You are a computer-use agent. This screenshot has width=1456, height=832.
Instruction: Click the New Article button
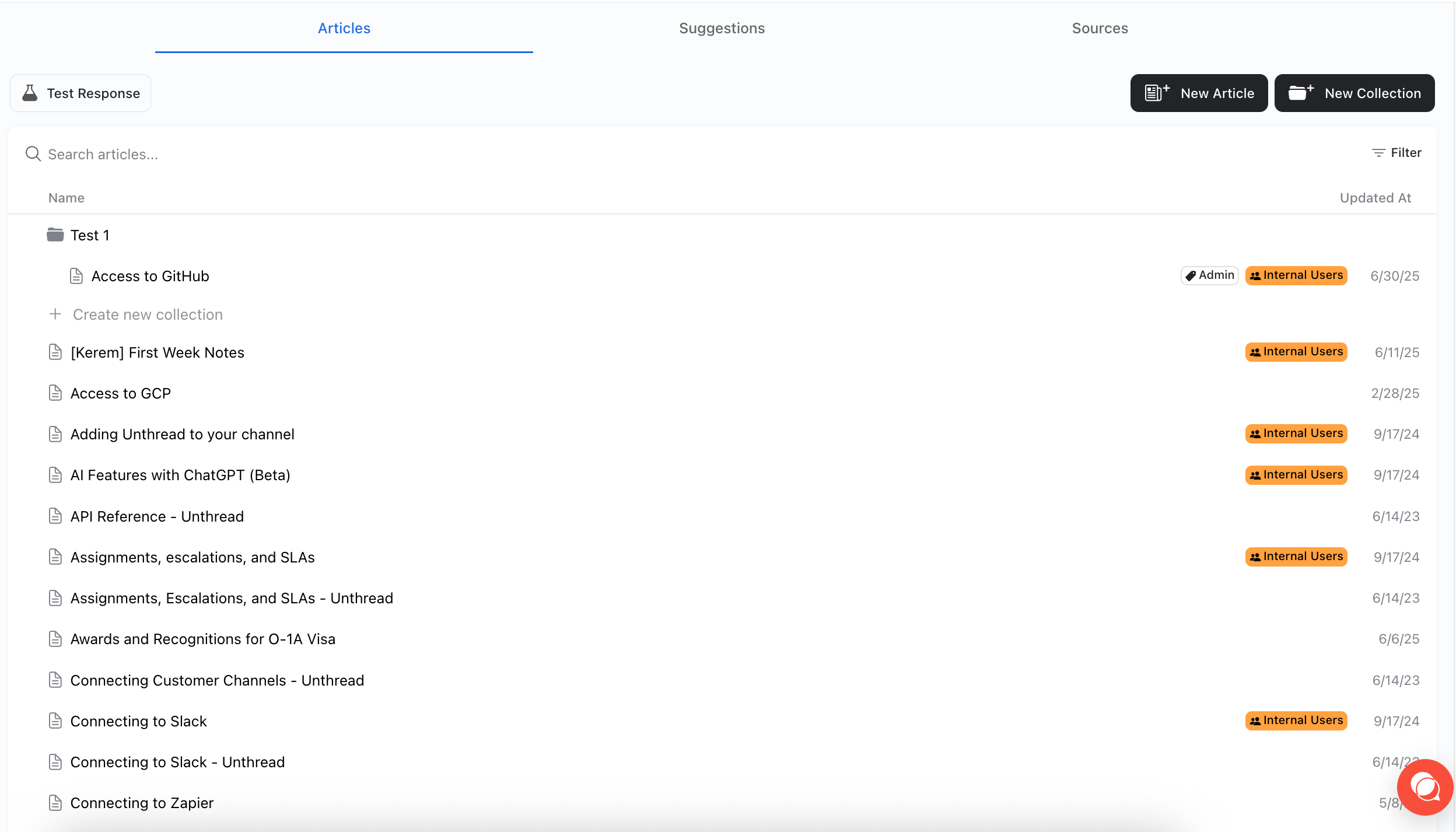pyautogui.click(x=1198, y=93)
